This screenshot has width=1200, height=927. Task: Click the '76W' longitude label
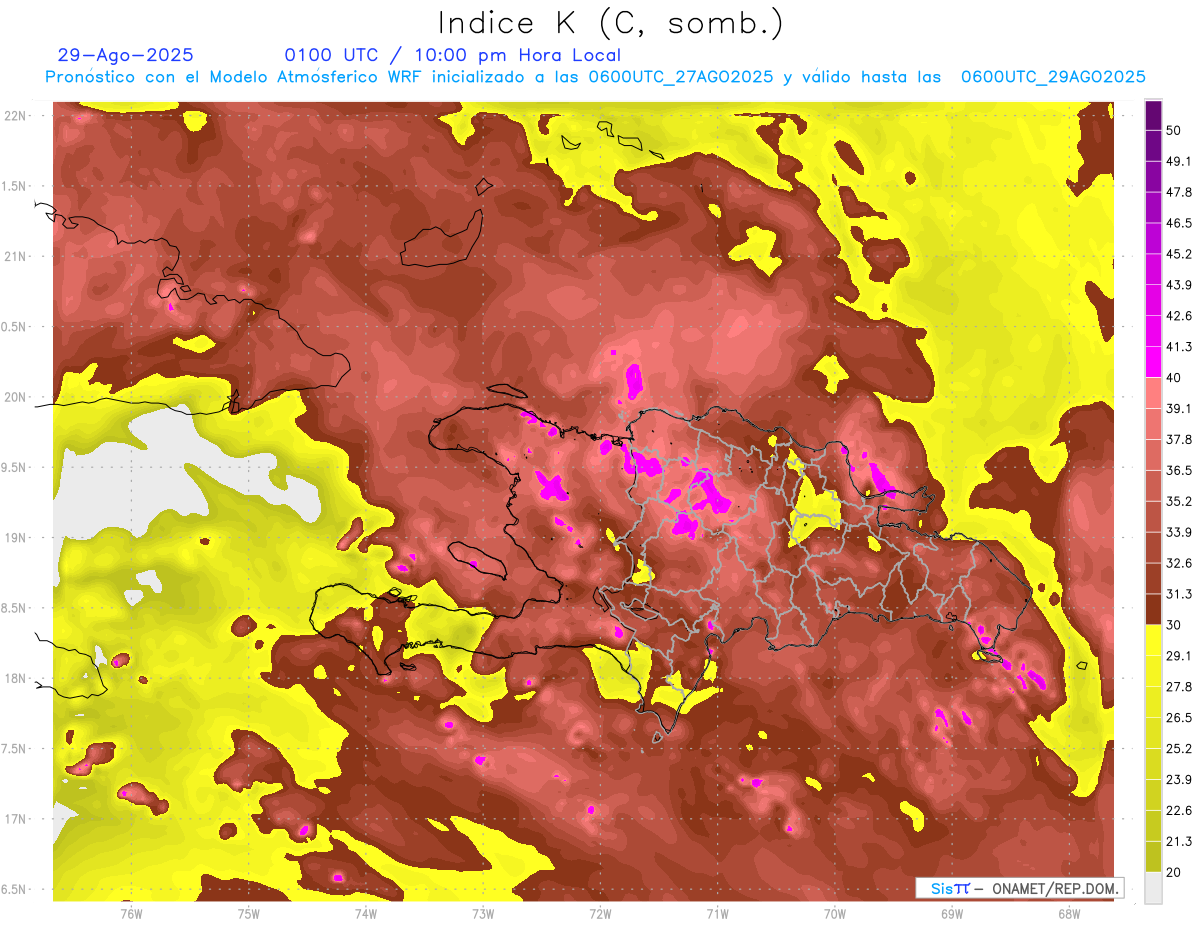(x=131, y=912)
